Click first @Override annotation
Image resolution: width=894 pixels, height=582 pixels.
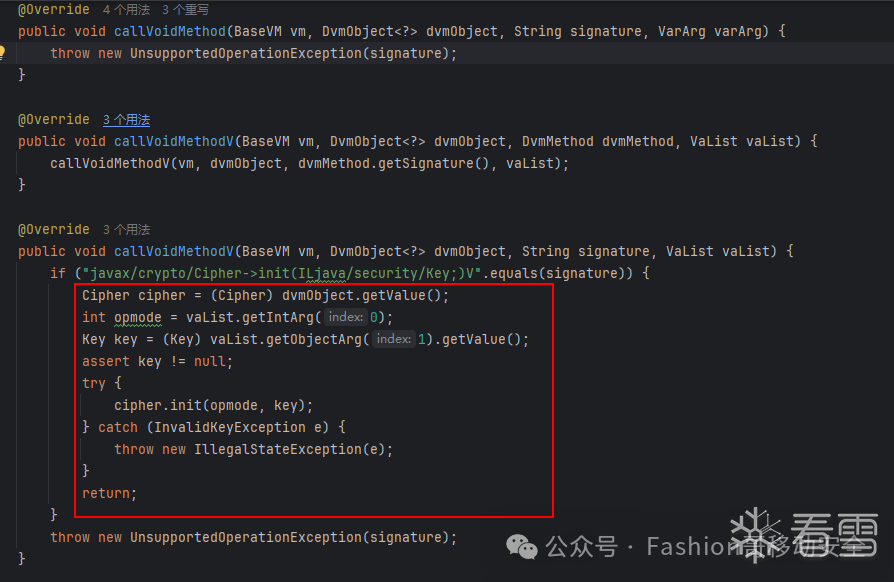pos(54,10)
